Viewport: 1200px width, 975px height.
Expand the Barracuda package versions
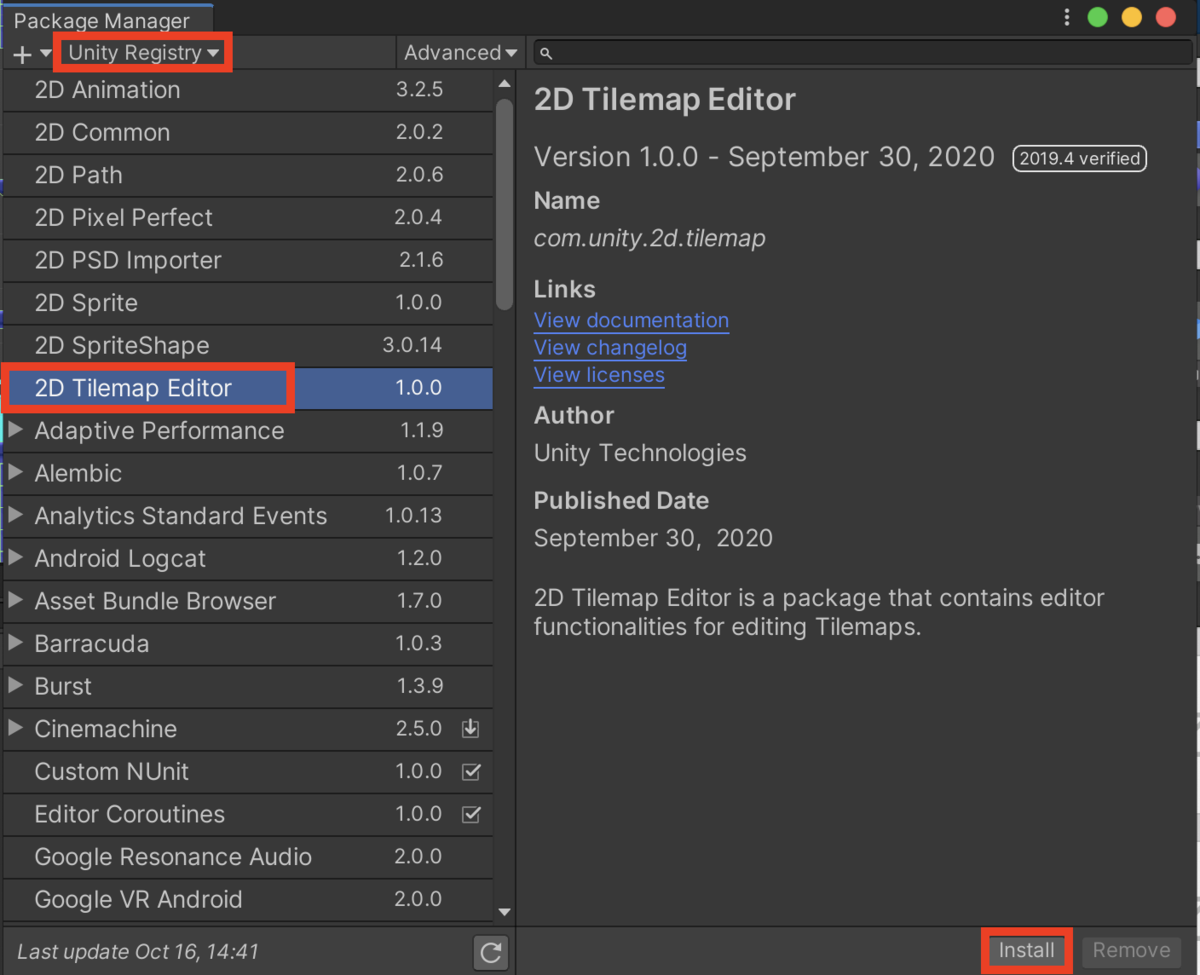15,643
